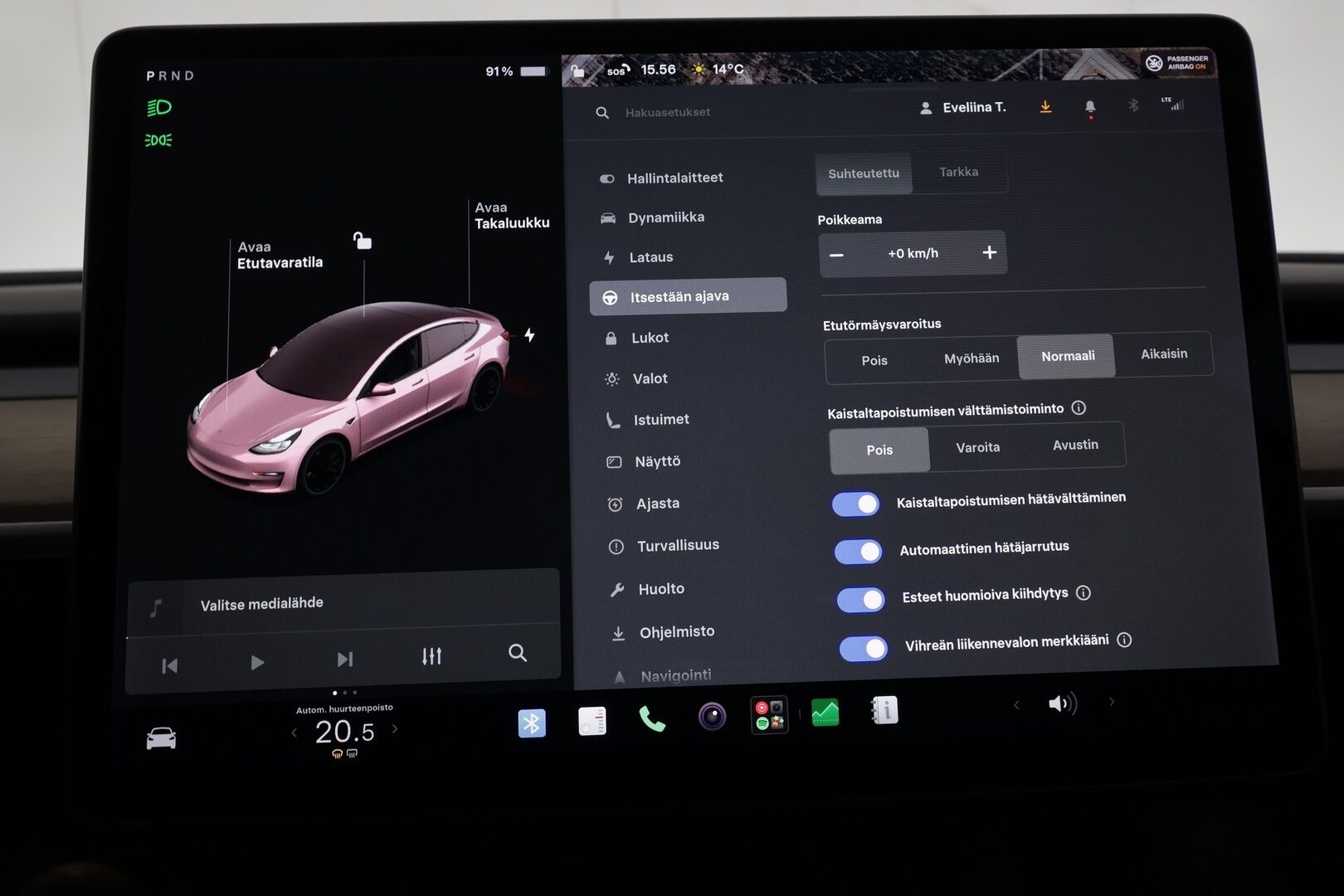Tap the software download arrow icon
The width and height of the screenshot is (1344, 896).
(1045, 106)
